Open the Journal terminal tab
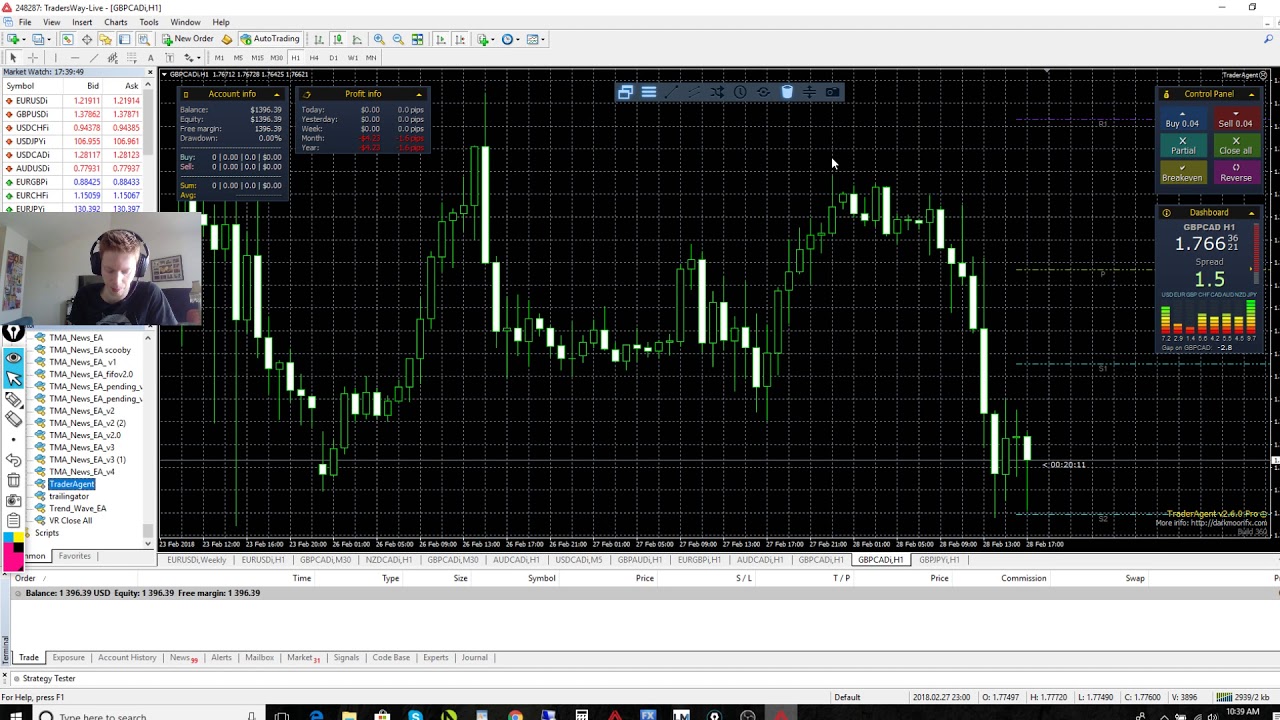This screenshot has width=1280, height=720. [x=474, y=658]
